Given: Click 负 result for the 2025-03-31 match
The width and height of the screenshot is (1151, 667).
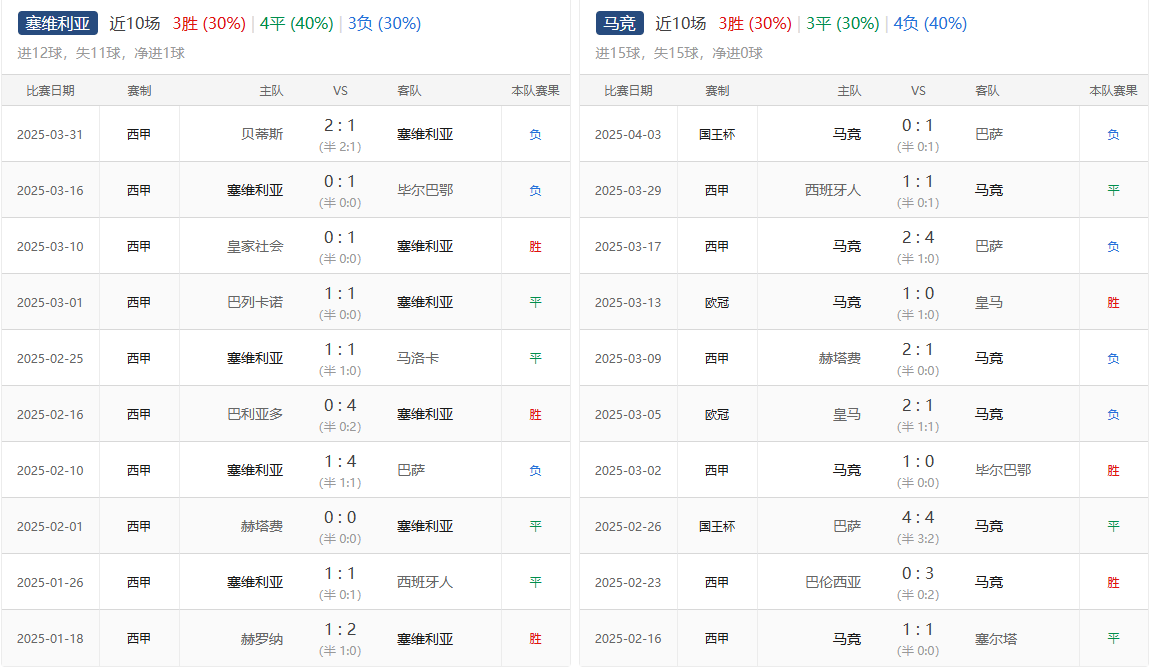Looking at the screenshot, I should (x=535, y=134).
